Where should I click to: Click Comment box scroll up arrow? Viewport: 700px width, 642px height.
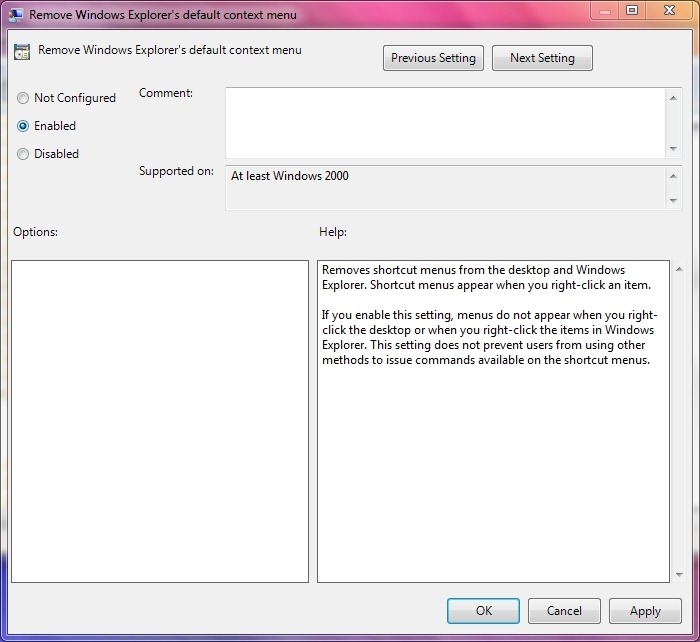[x=673, y=98]
